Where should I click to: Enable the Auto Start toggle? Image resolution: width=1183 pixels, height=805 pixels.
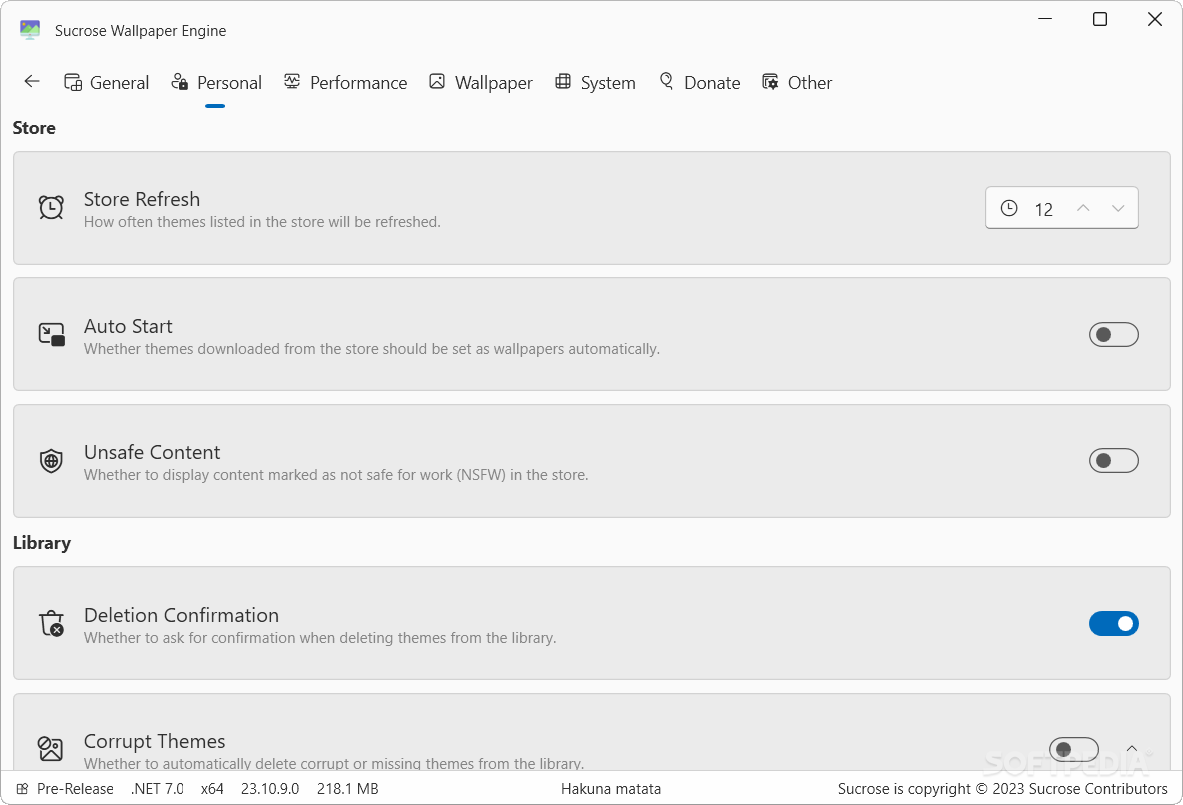point(1114,334)
